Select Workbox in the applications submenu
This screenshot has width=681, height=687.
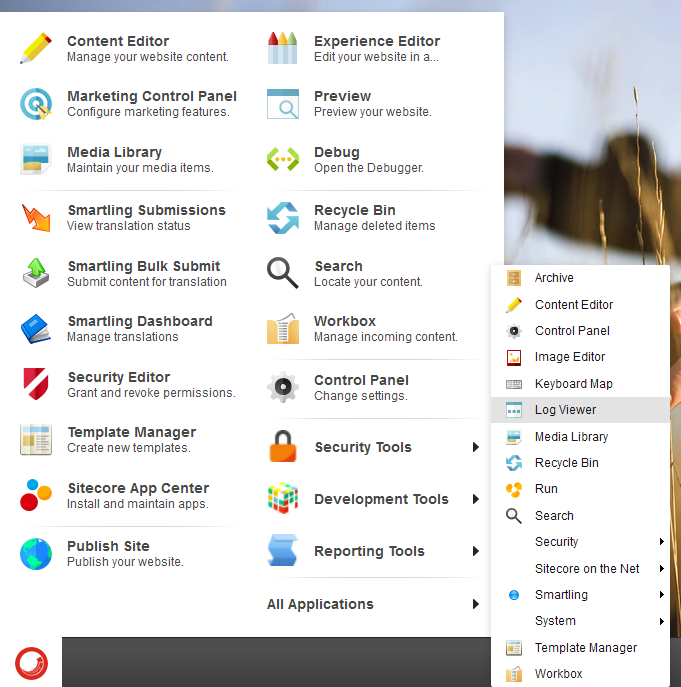click(x=581, y=674)
